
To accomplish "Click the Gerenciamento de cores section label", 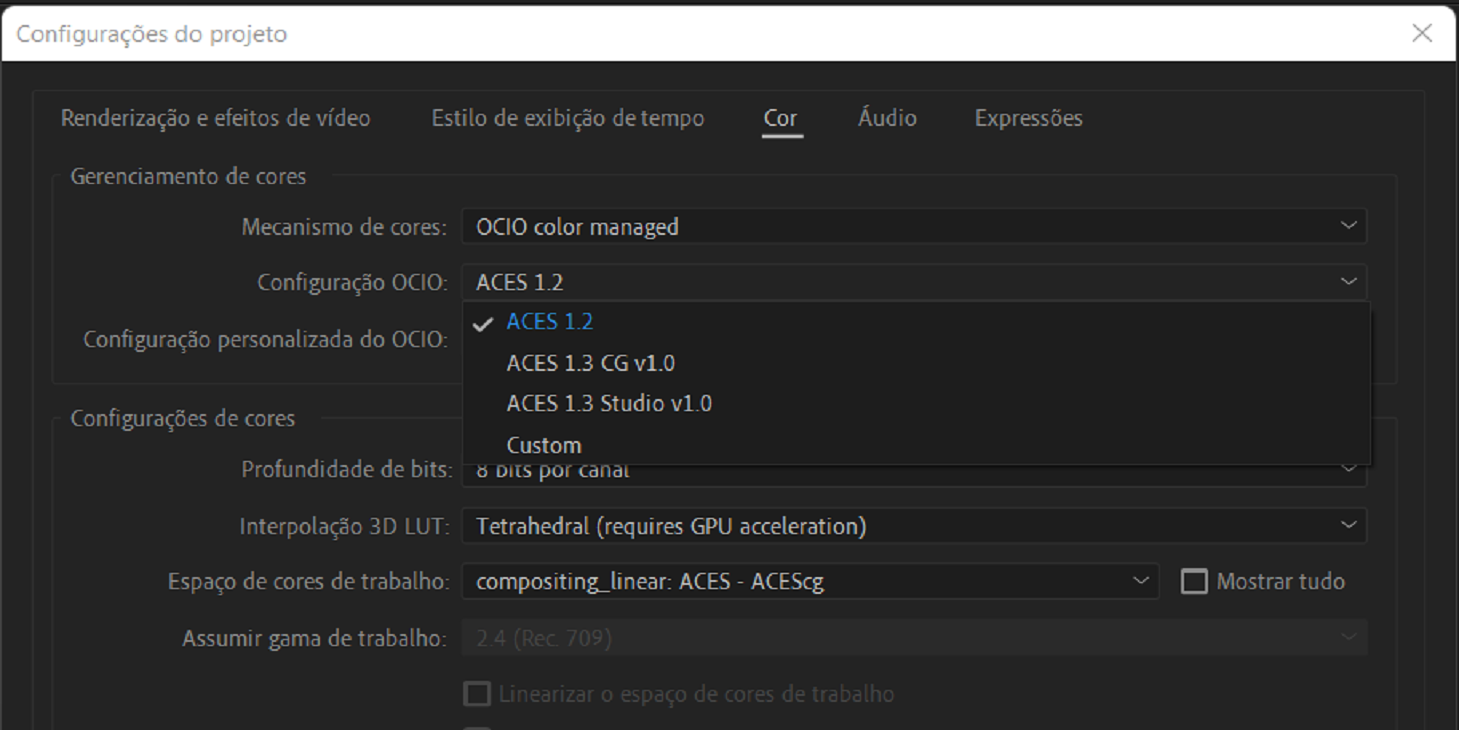I will click(187, 175).
